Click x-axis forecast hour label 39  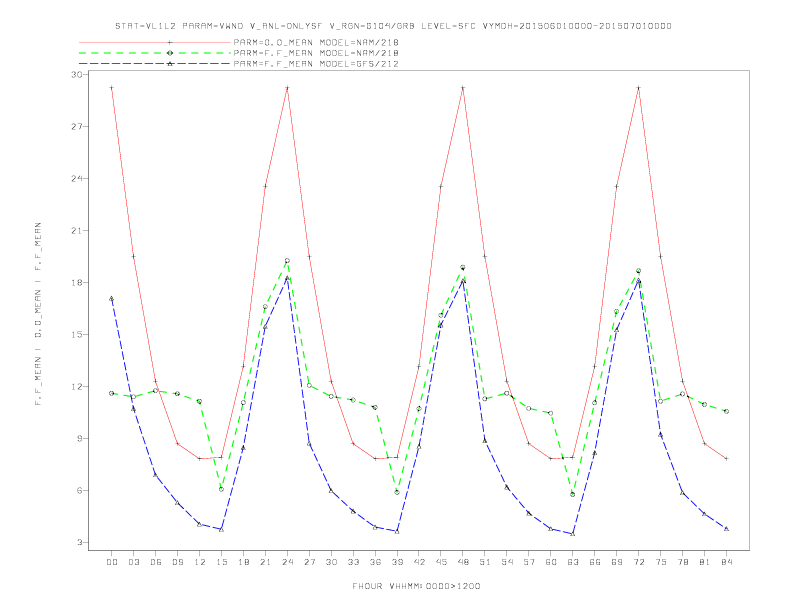[x=397, y=562]
